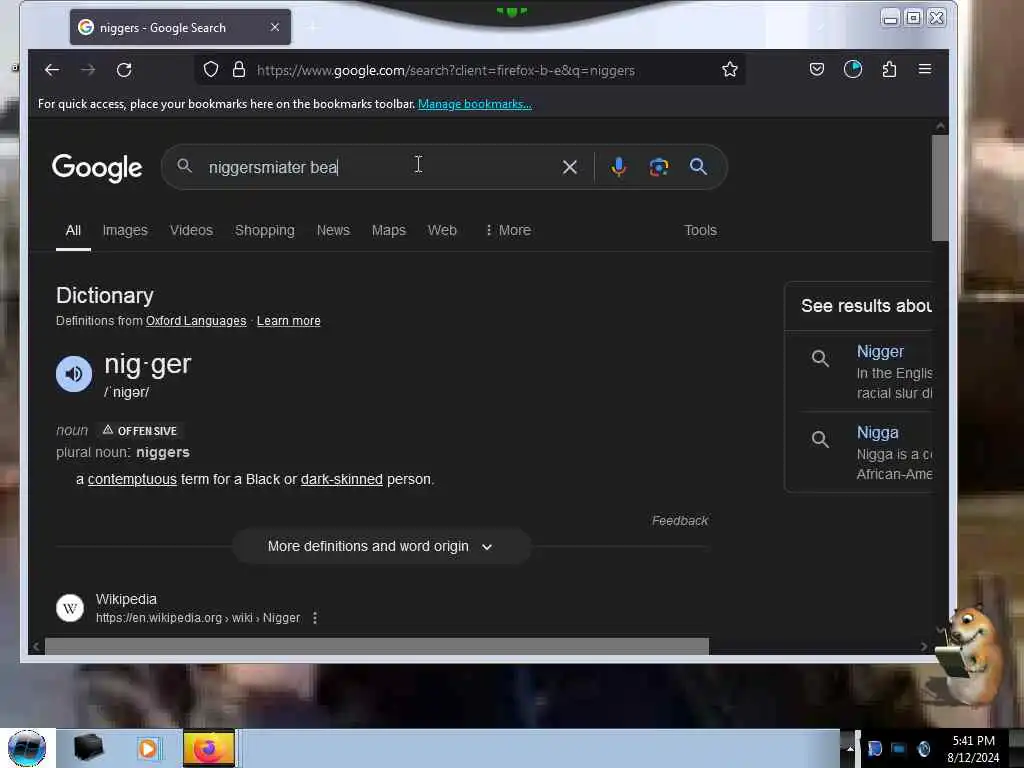Open Wikipedia result options three dots
This screenshot has width=1024, height=768.
315,618
